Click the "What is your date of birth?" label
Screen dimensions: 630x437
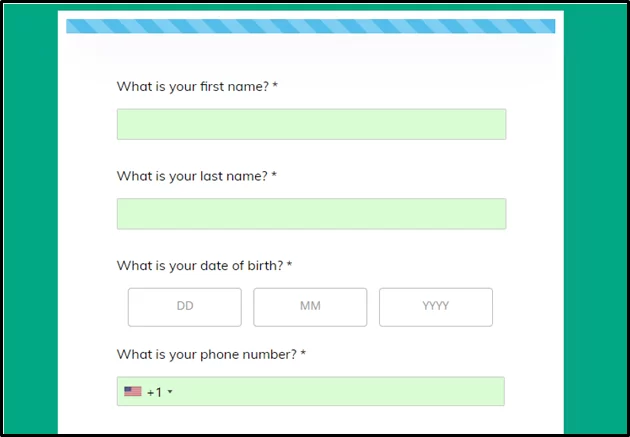(199, 266)
